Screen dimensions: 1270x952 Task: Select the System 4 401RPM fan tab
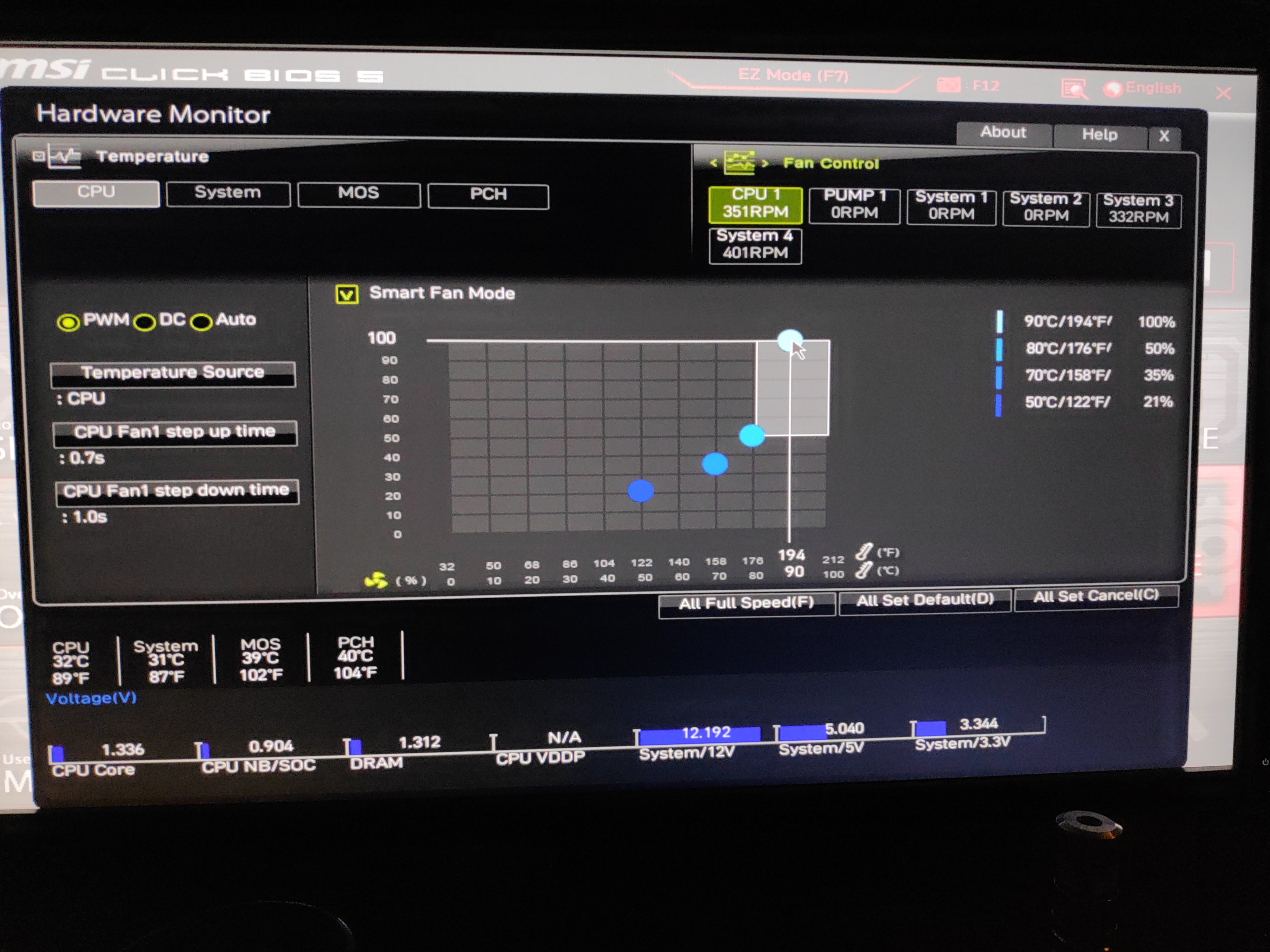[755, 245]
